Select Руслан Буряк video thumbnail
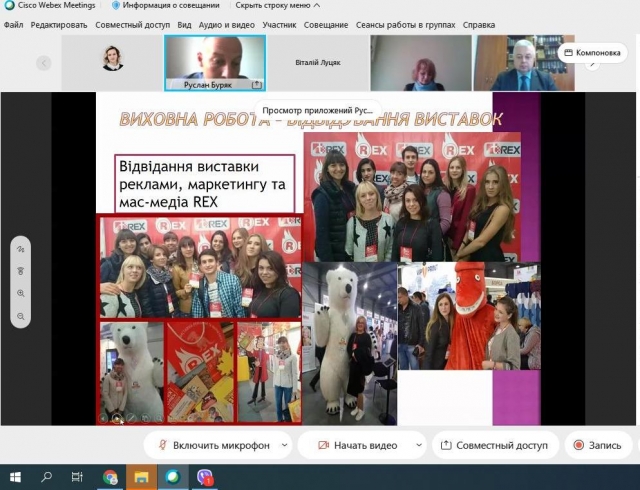 [215, 62]
